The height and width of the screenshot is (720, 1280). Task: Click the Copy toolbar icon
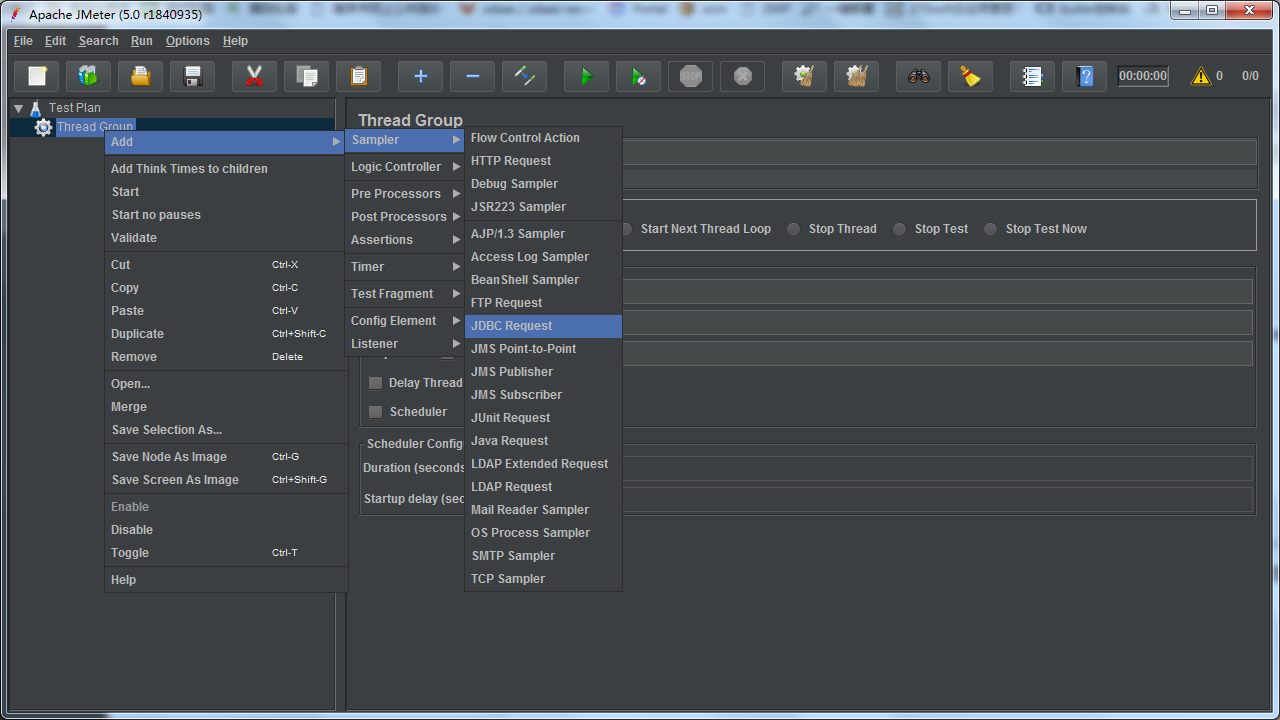[x=307, y=76]
